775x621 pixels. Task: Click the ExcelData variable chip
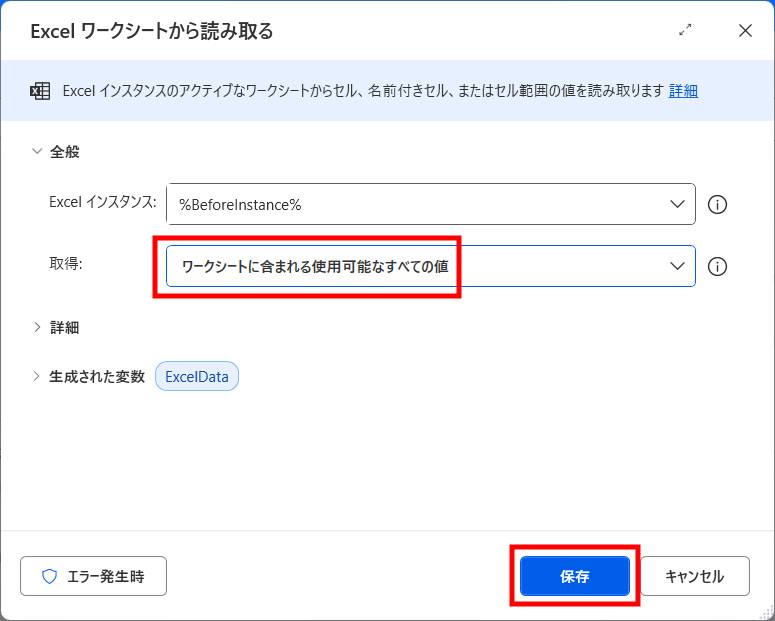[197, 376]
